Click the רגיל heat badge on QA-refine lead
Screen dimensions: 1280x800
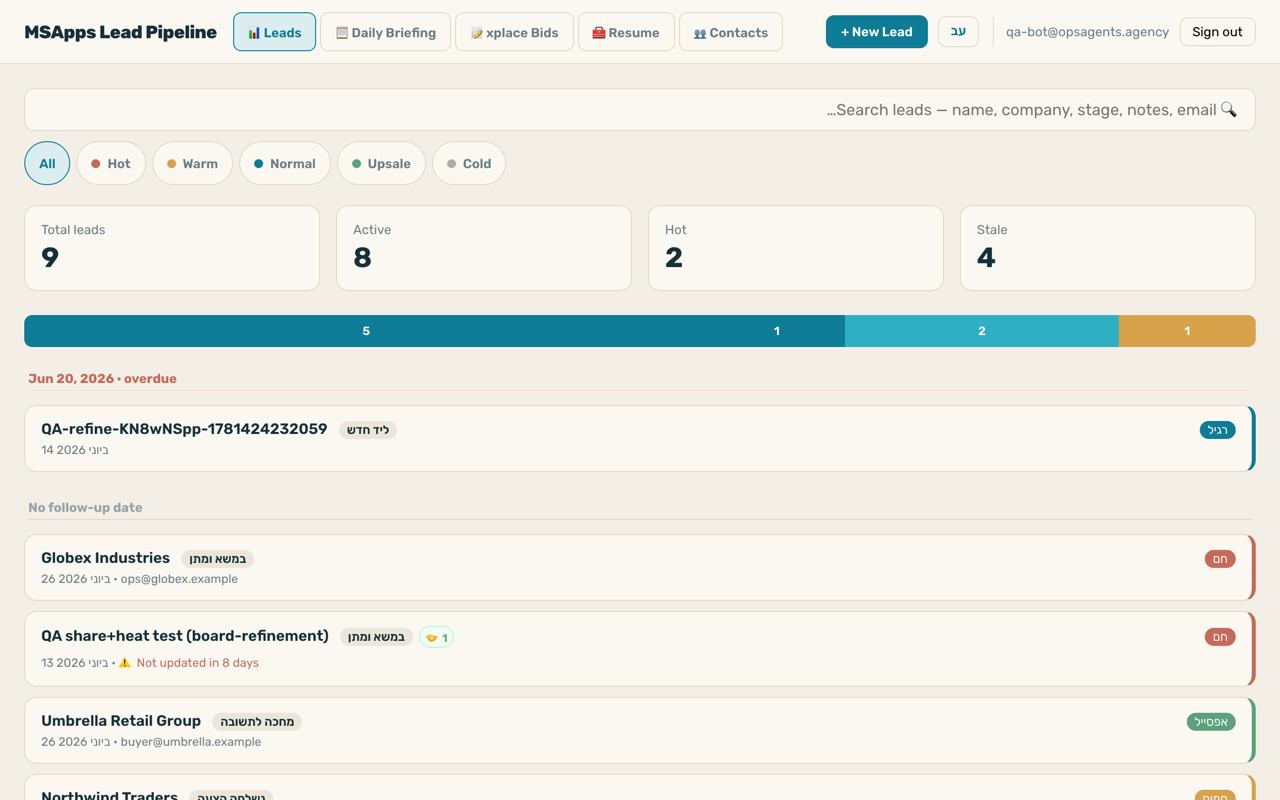1217,430
